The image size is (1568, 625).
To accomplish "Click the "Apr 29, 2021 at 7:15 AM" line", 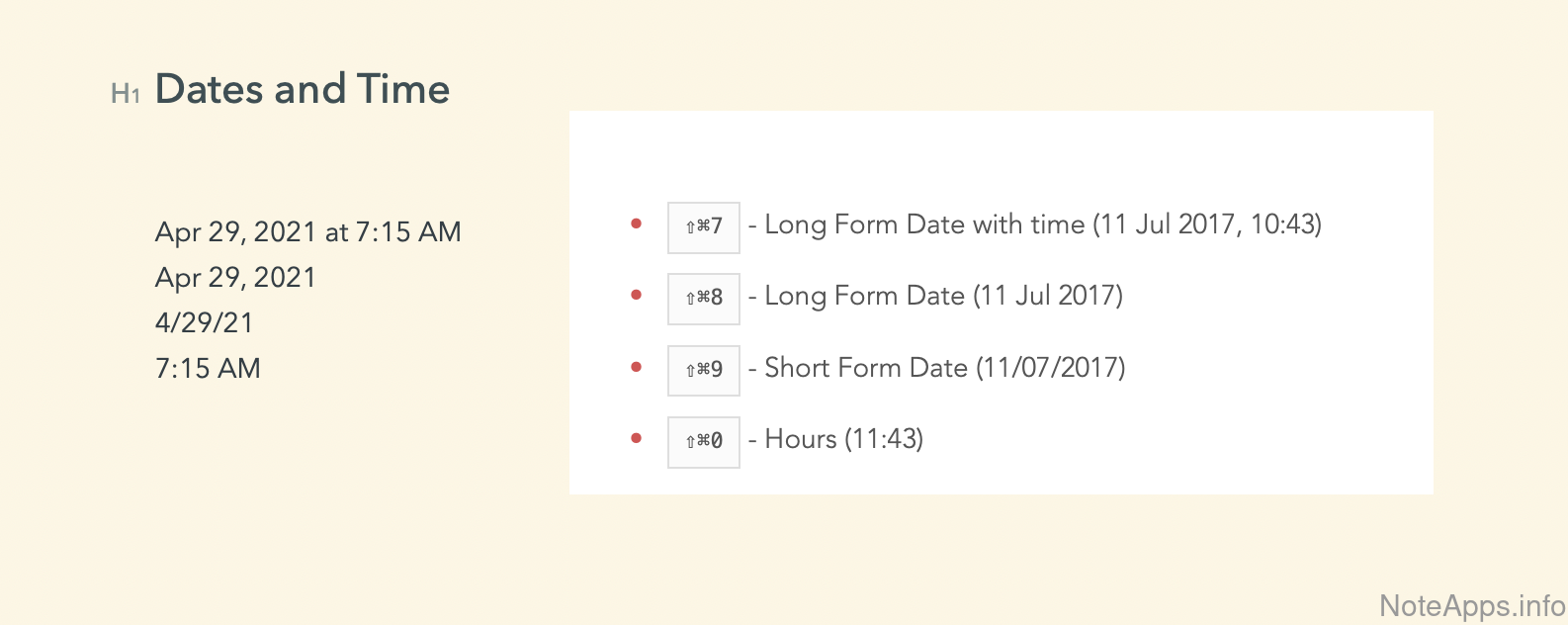I will pyautogui.click(x=307, y=232).
